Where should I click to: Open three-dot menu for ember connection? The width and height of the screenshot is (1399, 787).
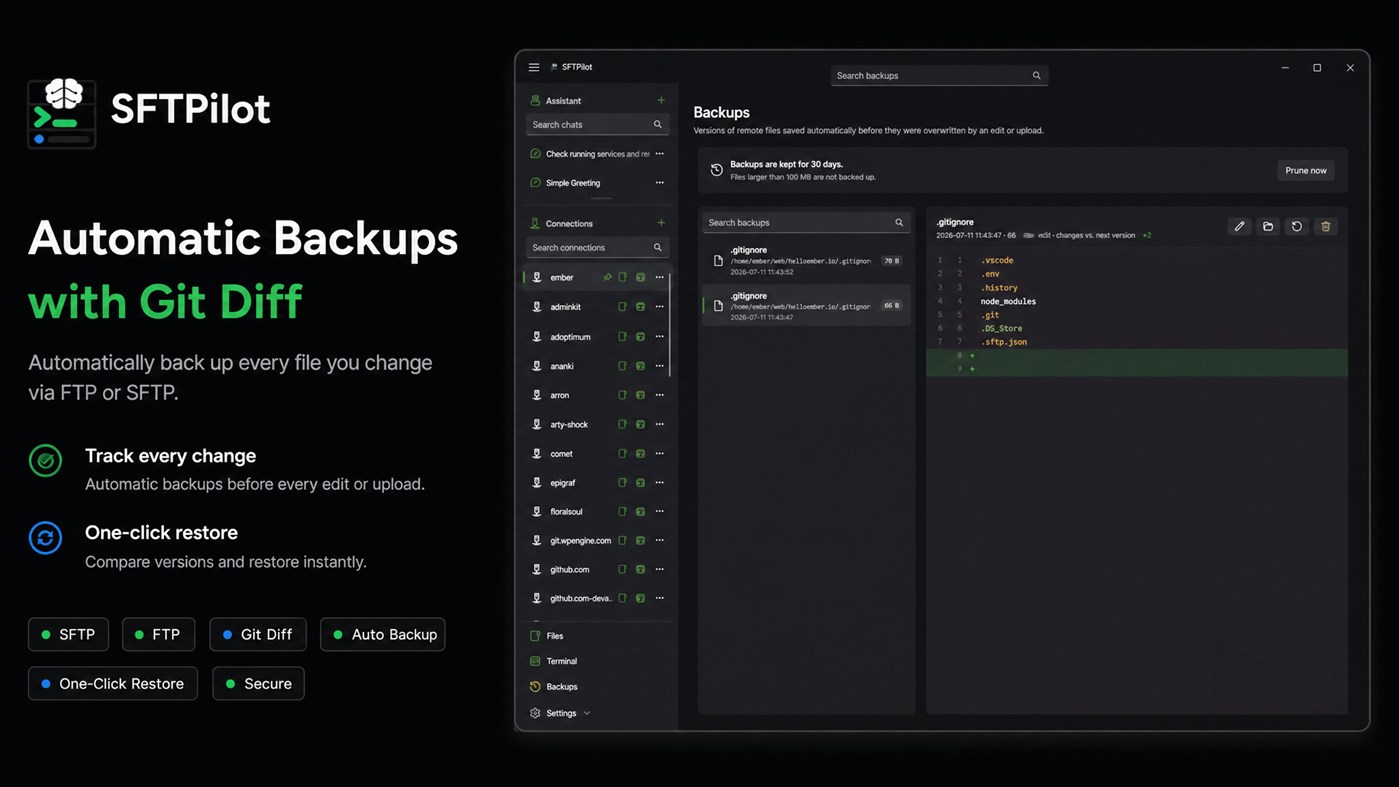pos(659,277)
